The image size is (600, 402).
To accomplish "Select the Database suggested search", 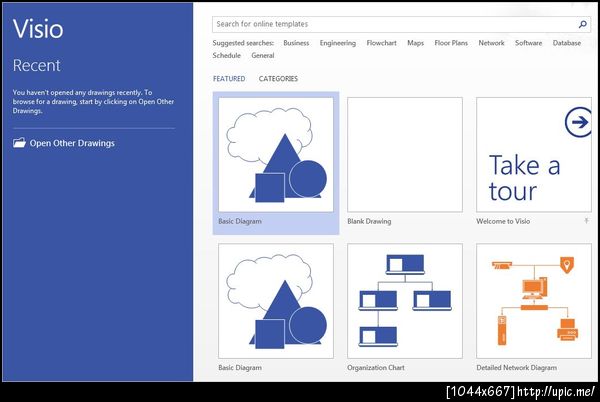I will tap(566, 43).
